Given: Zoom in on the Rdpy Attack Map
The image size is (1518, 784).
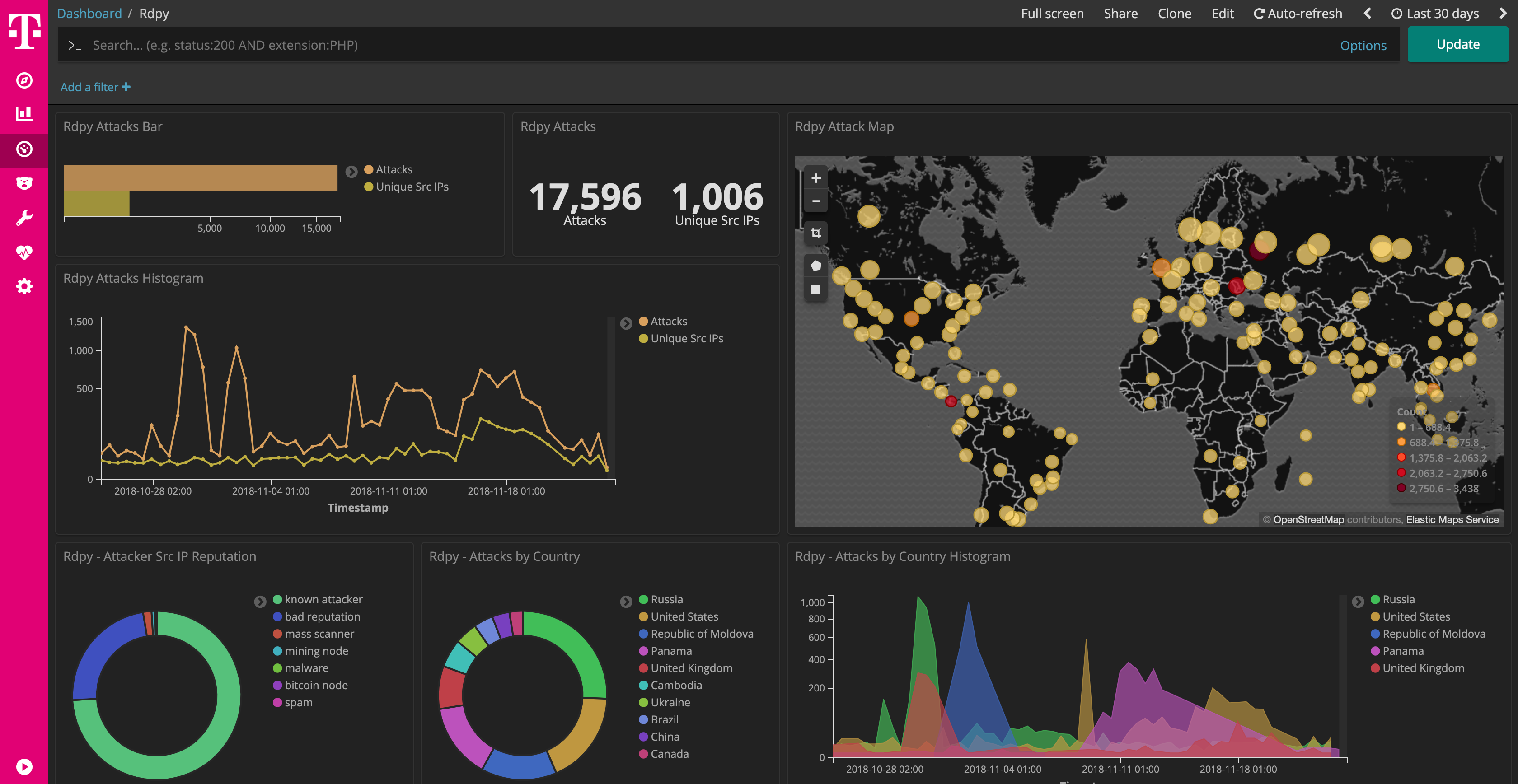Looking at the screenshot, I should point(815,177).
